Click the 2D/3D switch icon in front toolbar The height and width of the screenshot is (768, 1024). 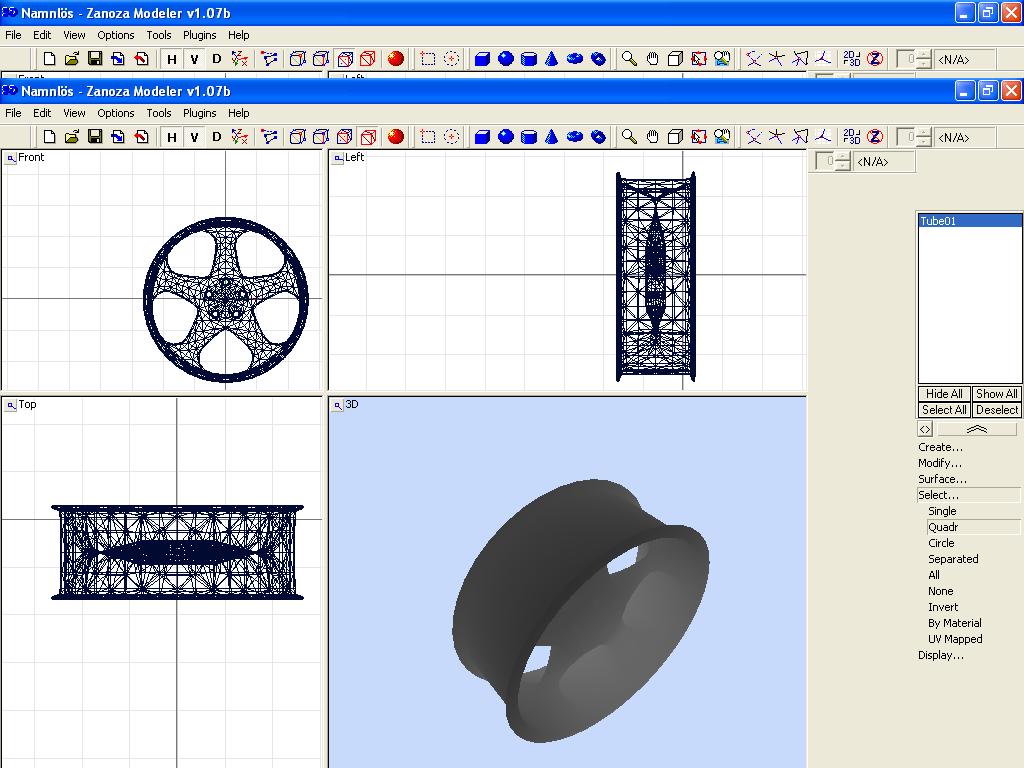[x=852, y=137]
